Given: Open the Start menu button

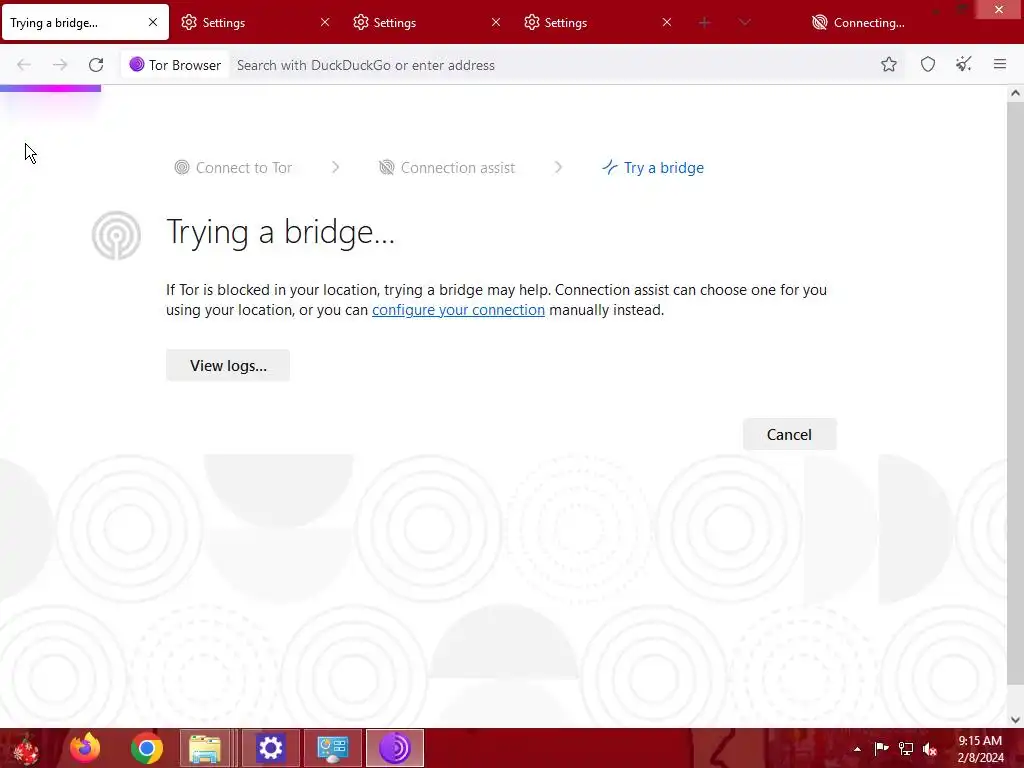Looking at the screenshot, I should tap(26, 748).
